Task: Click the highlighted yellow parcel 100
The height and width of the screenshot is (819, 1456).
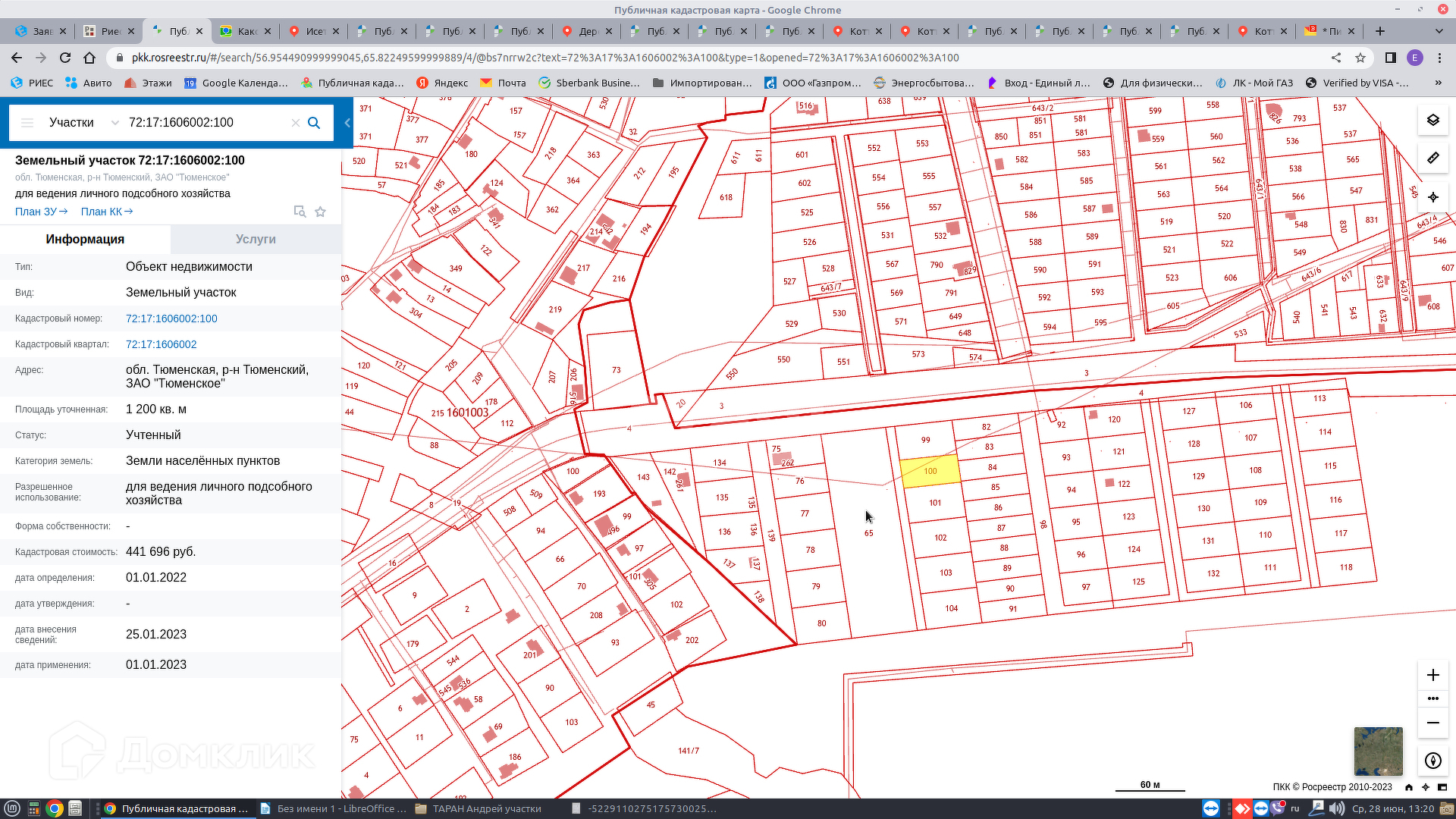Action: 930,472
